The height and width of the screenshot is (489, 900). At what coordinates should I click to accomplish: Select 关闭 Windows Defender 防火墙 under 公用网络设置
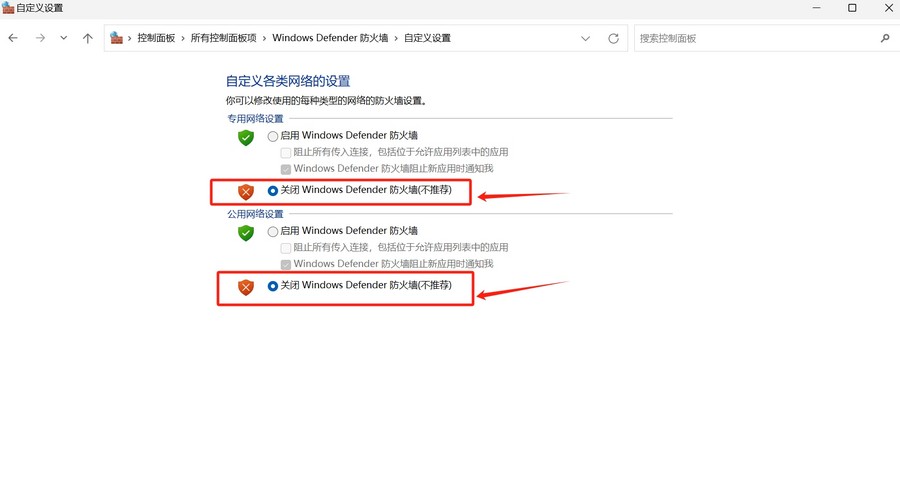coord(273,286)
